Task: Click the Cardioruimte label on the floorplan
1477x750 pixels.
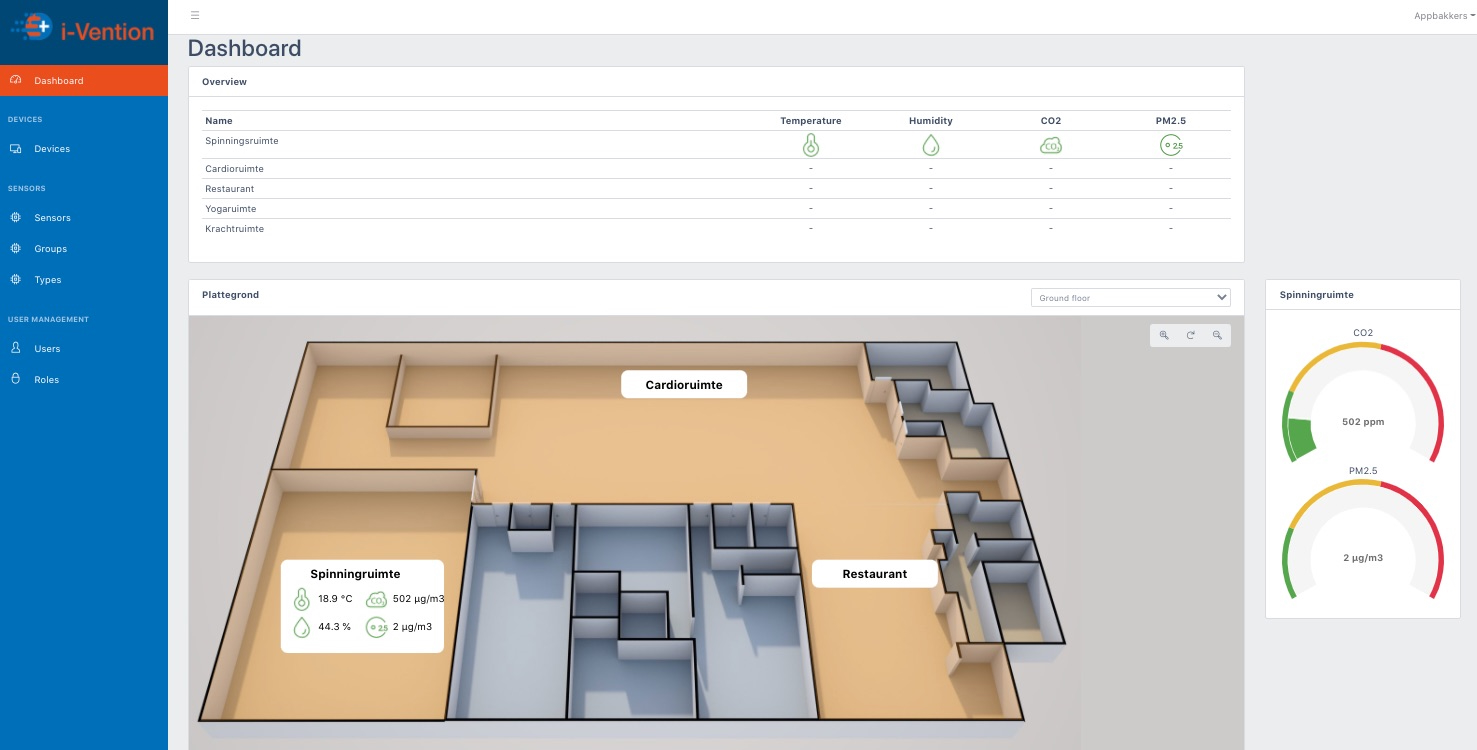Action: coord(684,384)
